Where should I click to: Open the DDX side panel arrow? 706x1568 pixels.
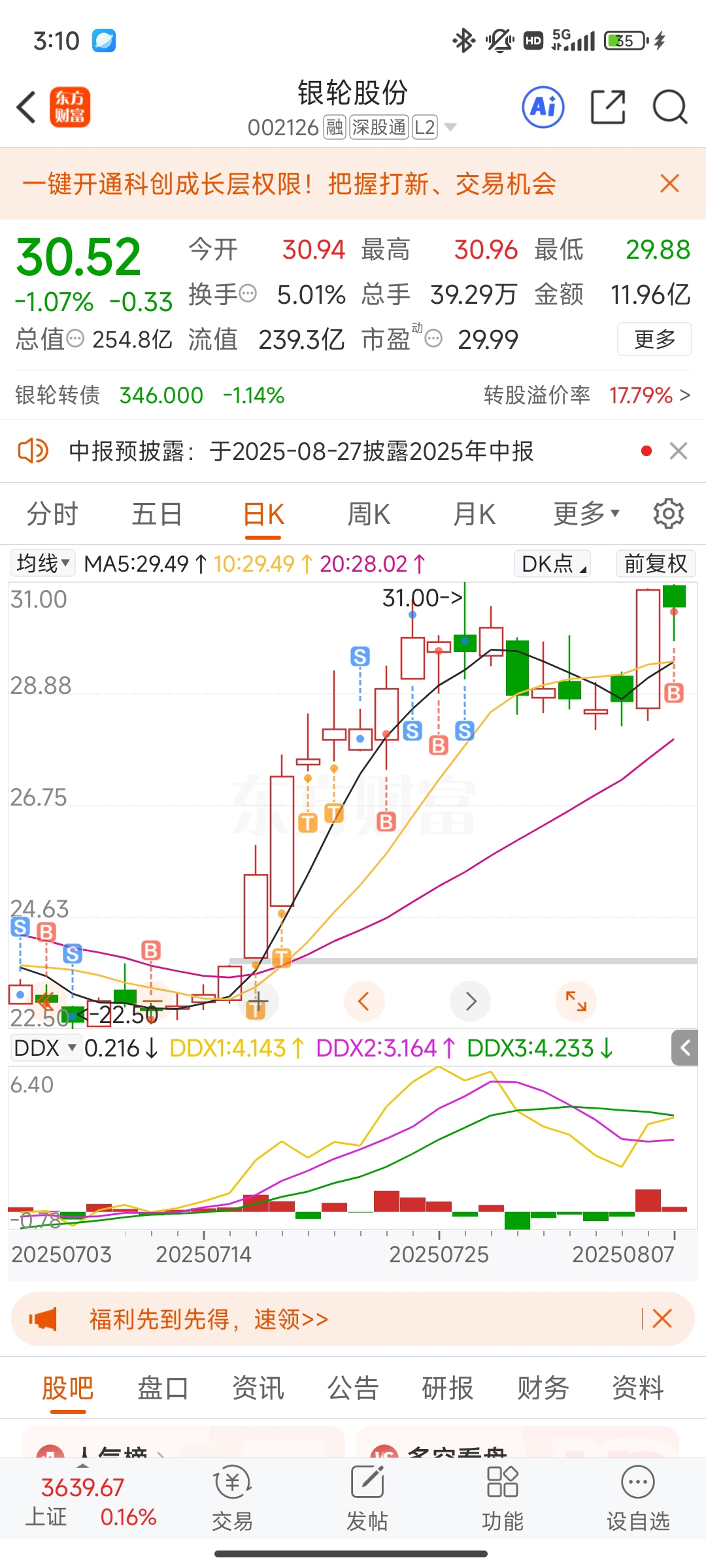(x=685, y=1048)
